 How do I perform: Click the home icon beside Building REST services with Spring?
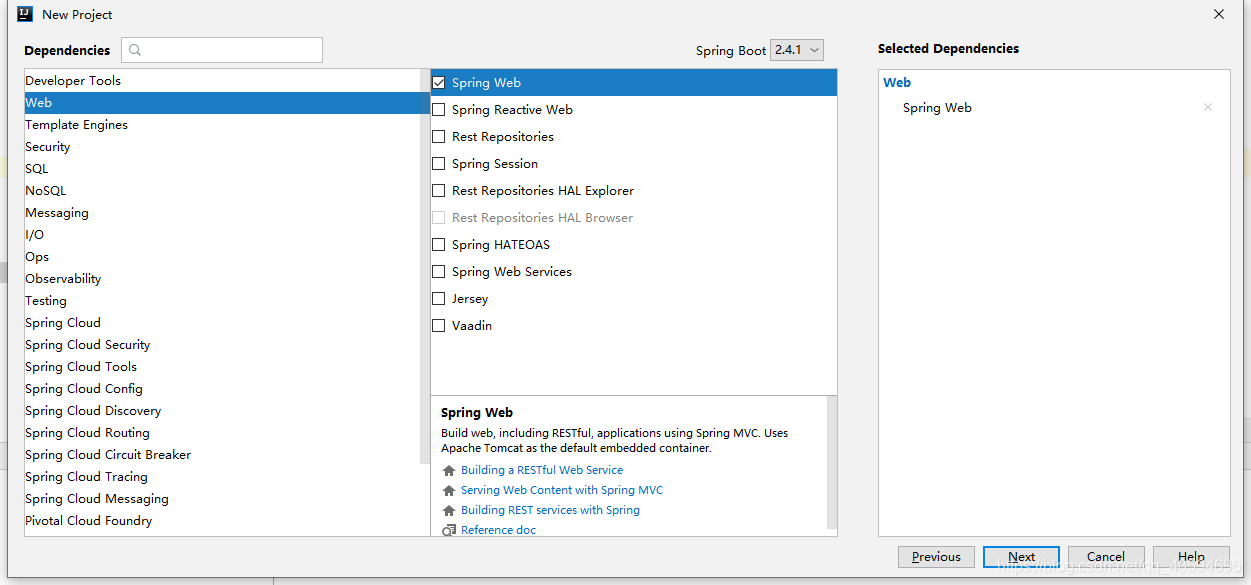click(x=448, y=510)
